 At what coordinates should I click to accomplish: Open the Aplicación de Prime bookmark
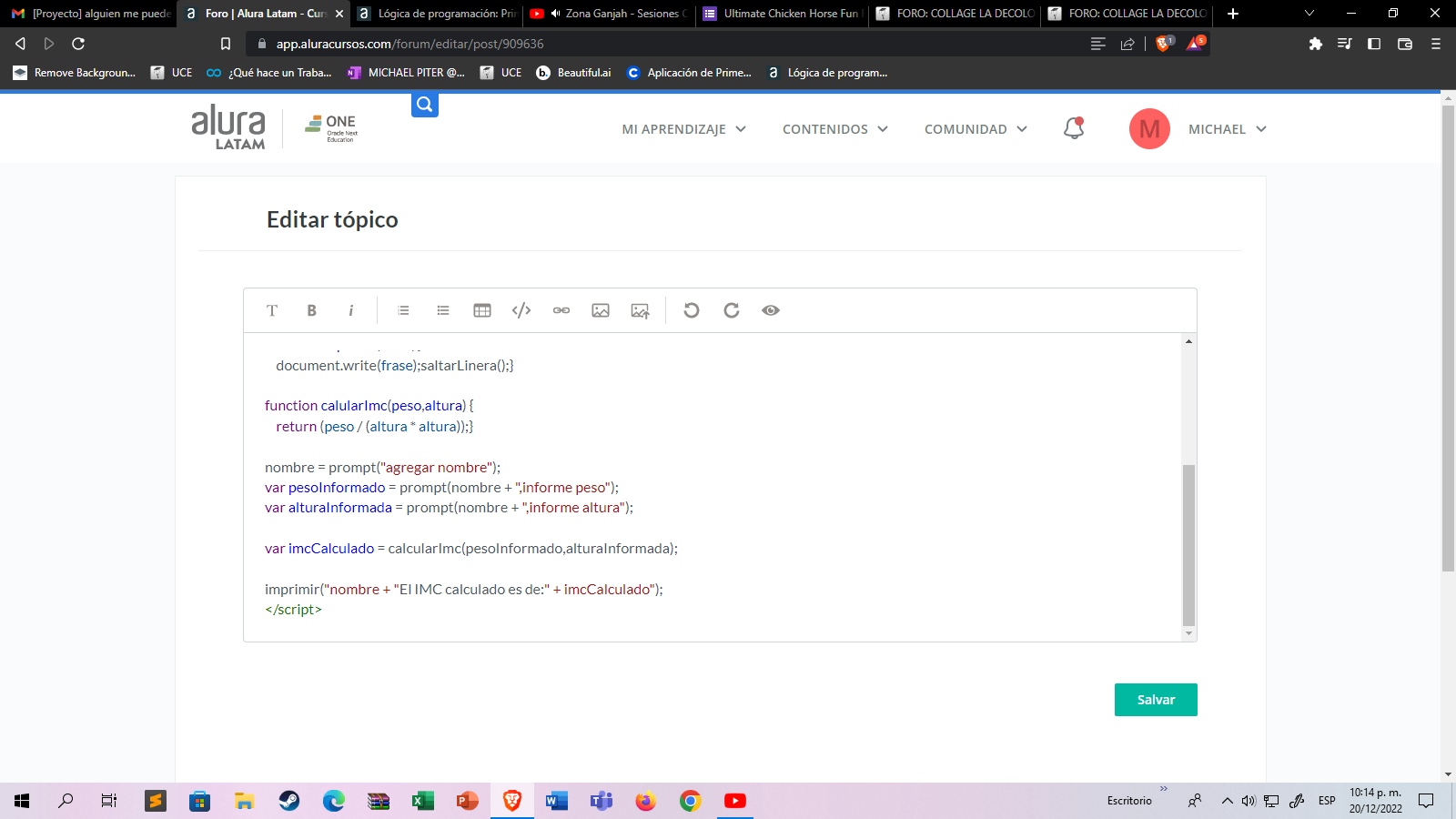point(689,73)
